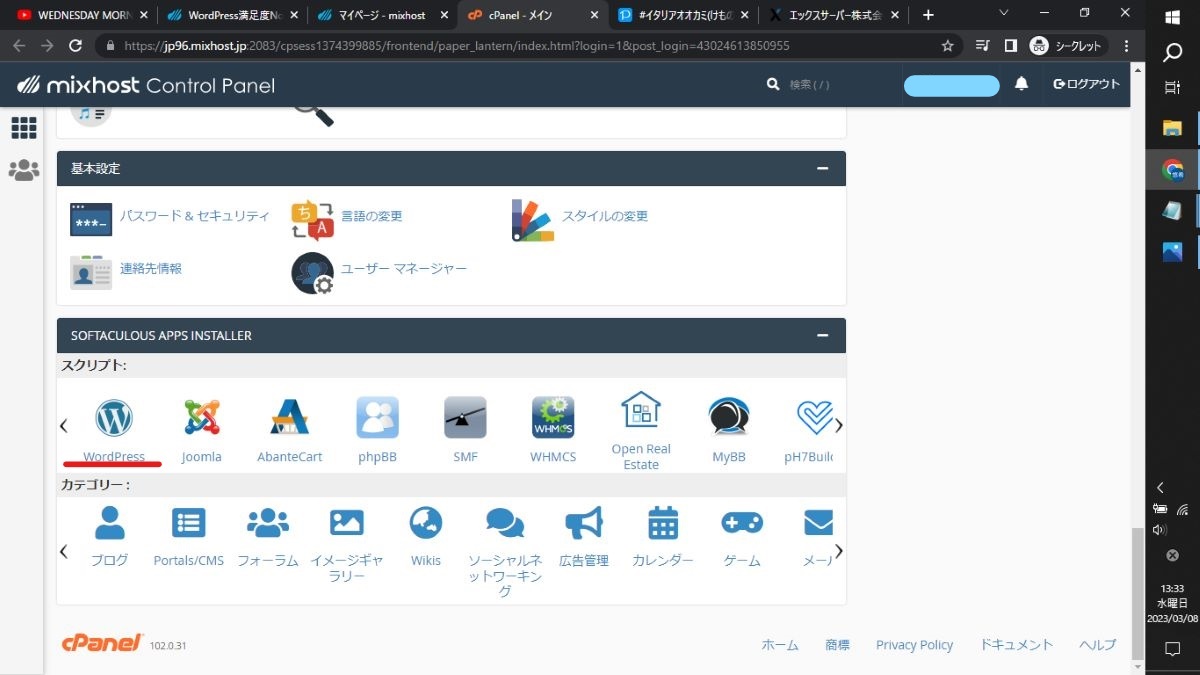
Task: Open the Open Real Estate script icon
Action: tap(641, 410)
